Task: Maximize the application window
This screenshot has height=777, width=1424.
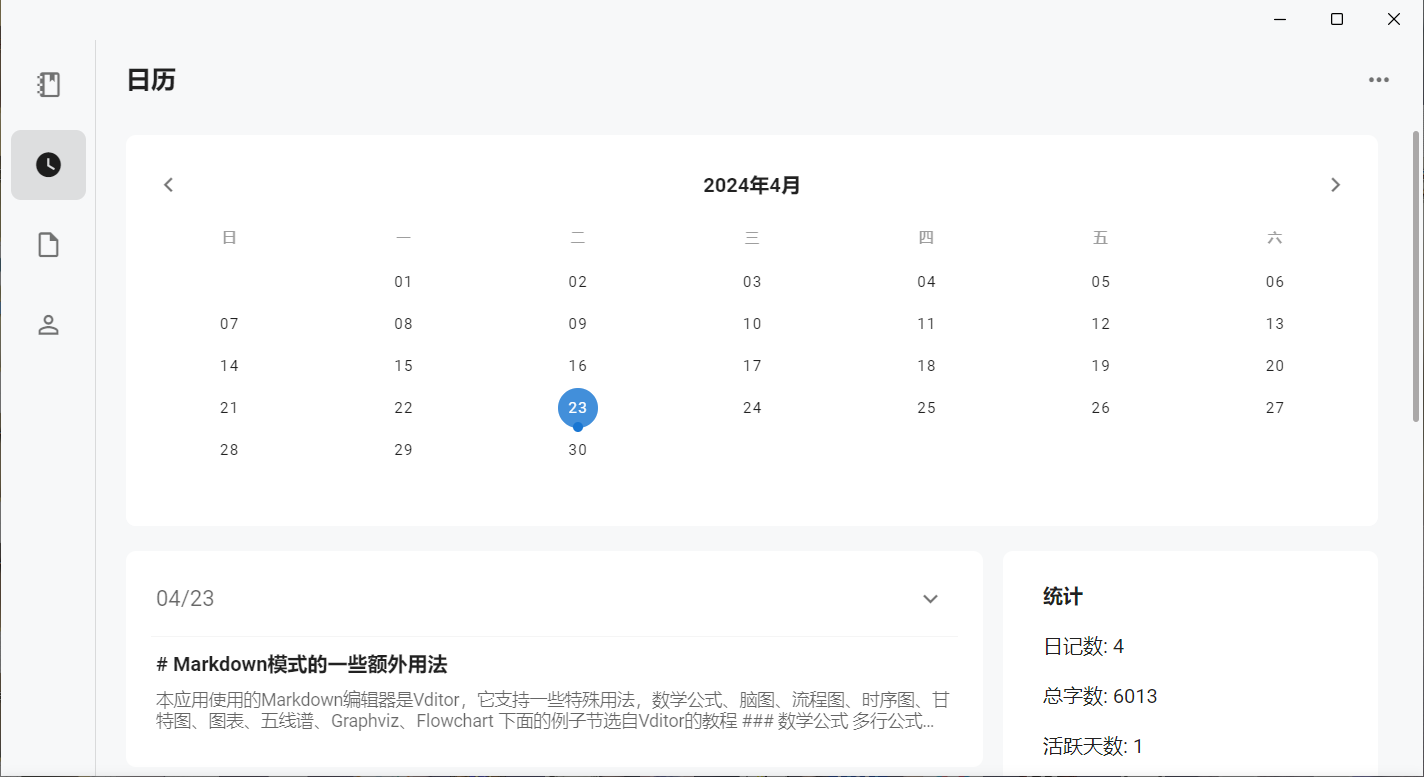Action: pyautogui.click(x=1337, y=19)
